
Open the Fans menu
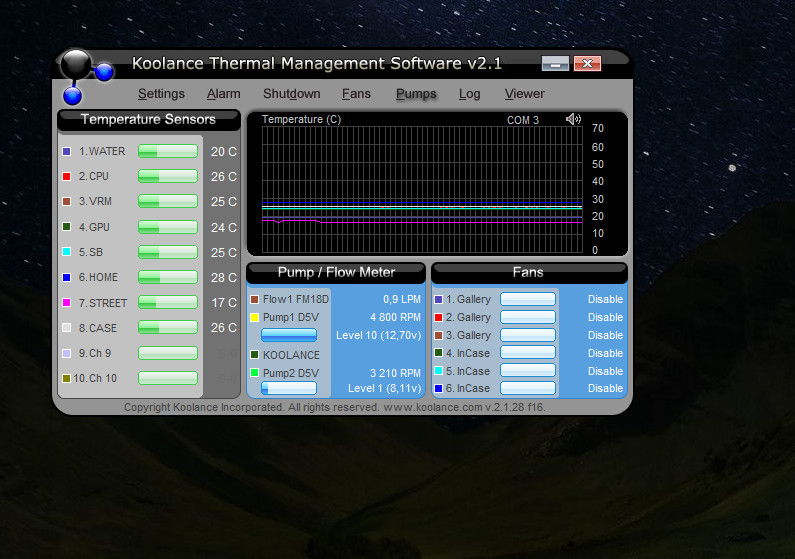pos(356,94)
